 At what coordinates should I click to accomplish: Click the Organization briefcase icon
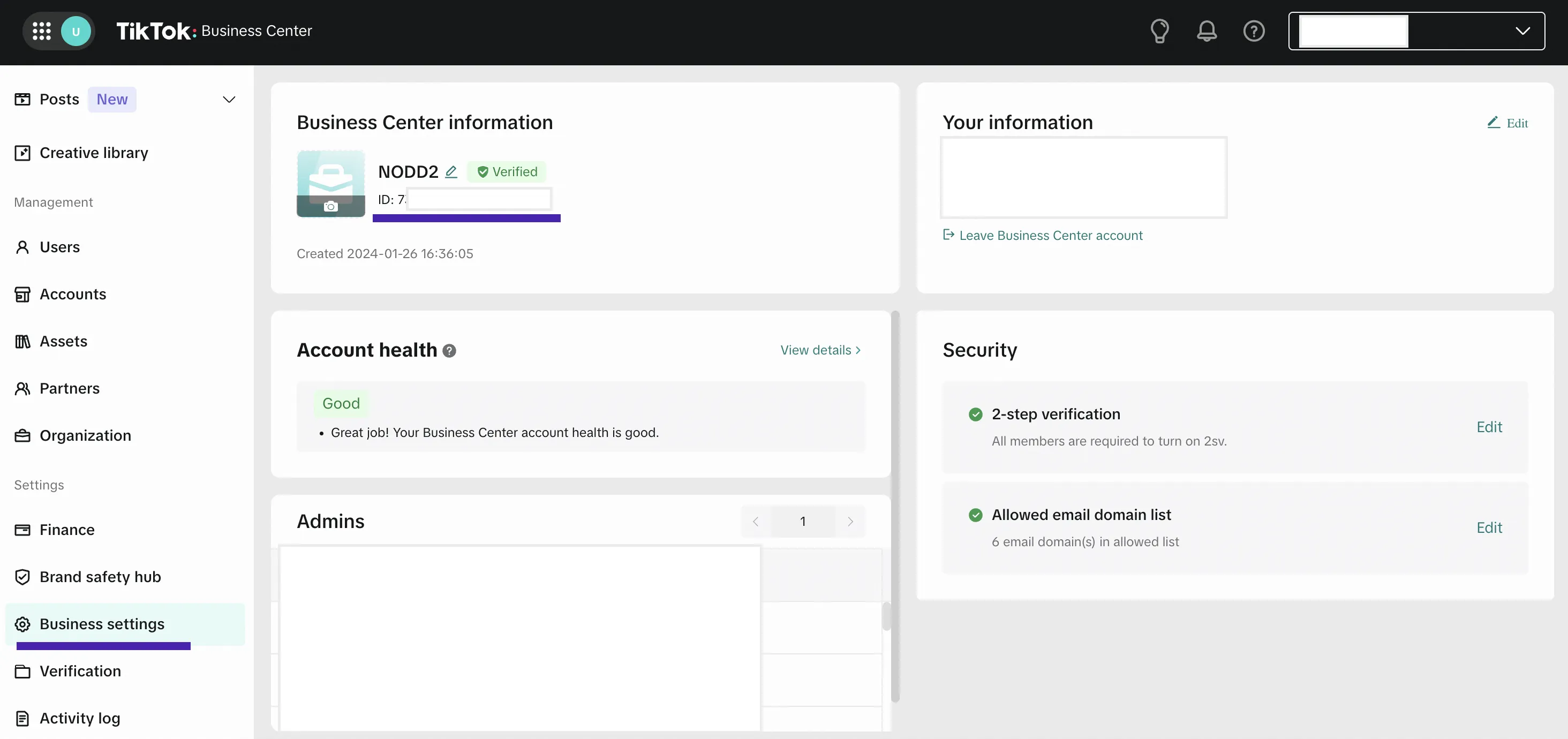coord(22,436)
